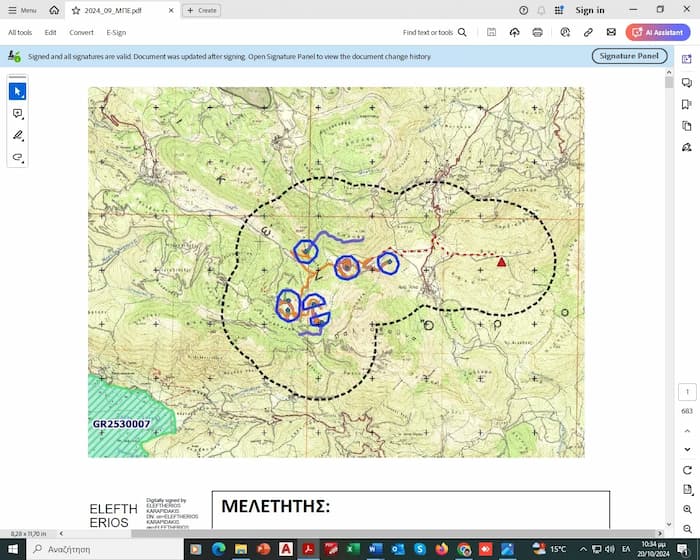Choose the Select arrow tool
This screenshot has height=560, width=700.
17,92
